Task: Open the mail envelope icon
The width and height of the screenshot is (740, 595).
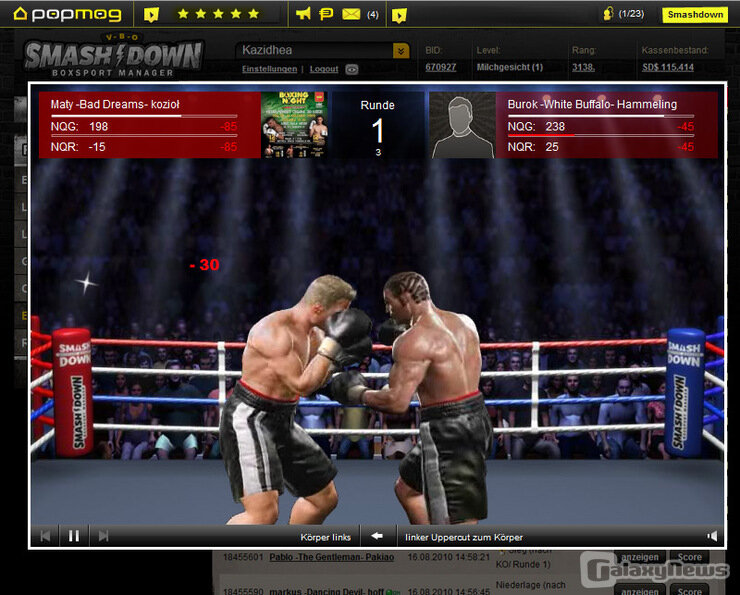Action: 351,14
